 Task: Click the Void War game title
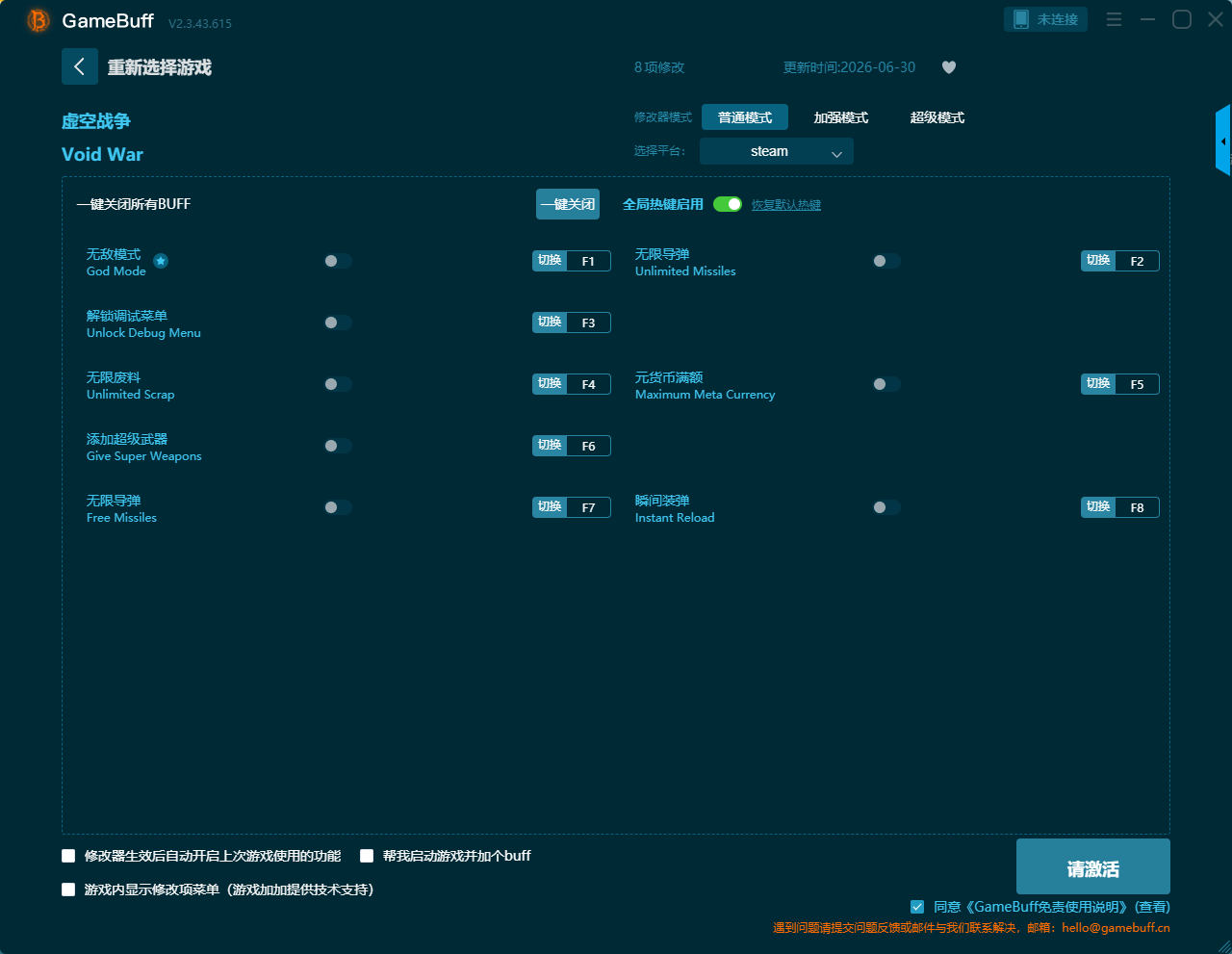pos(102,154)
